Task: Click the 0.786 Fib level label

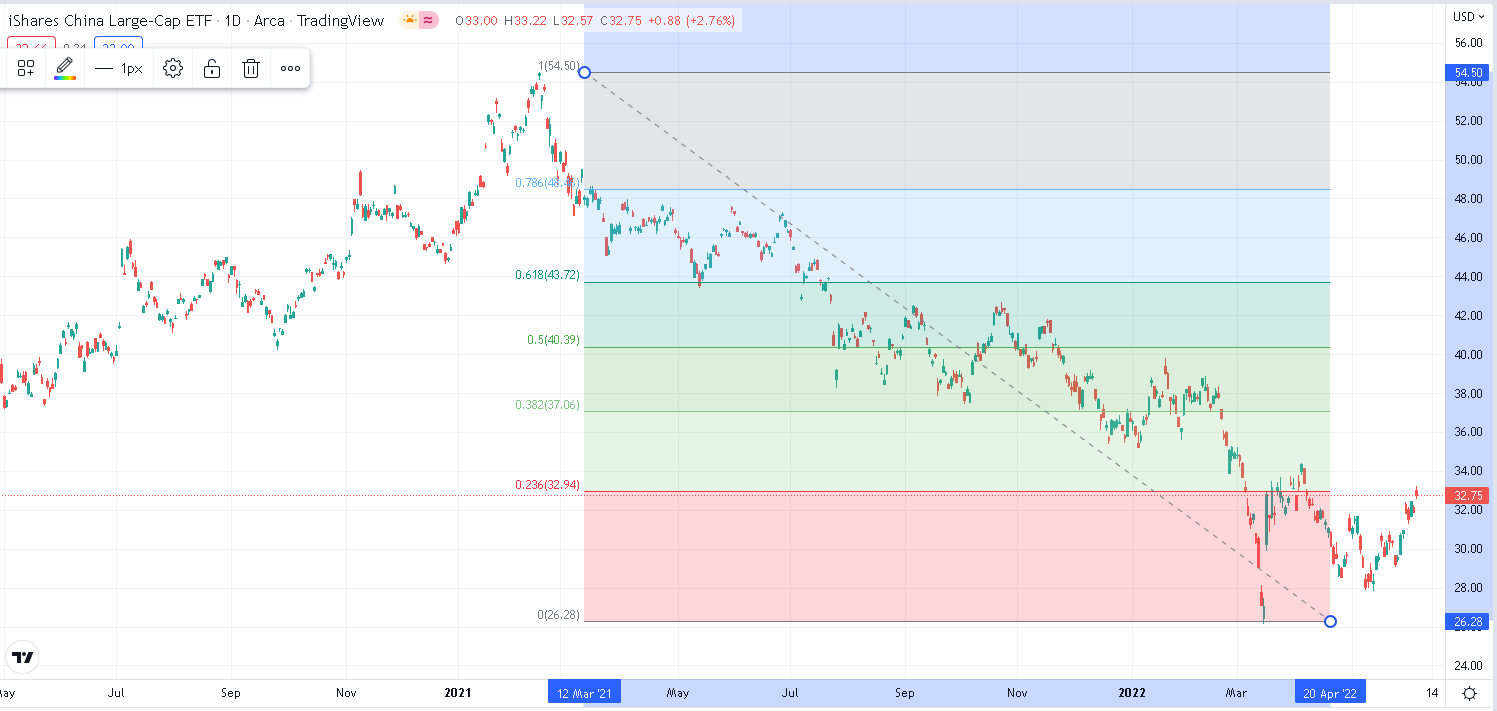Action: tap(547, 182)
